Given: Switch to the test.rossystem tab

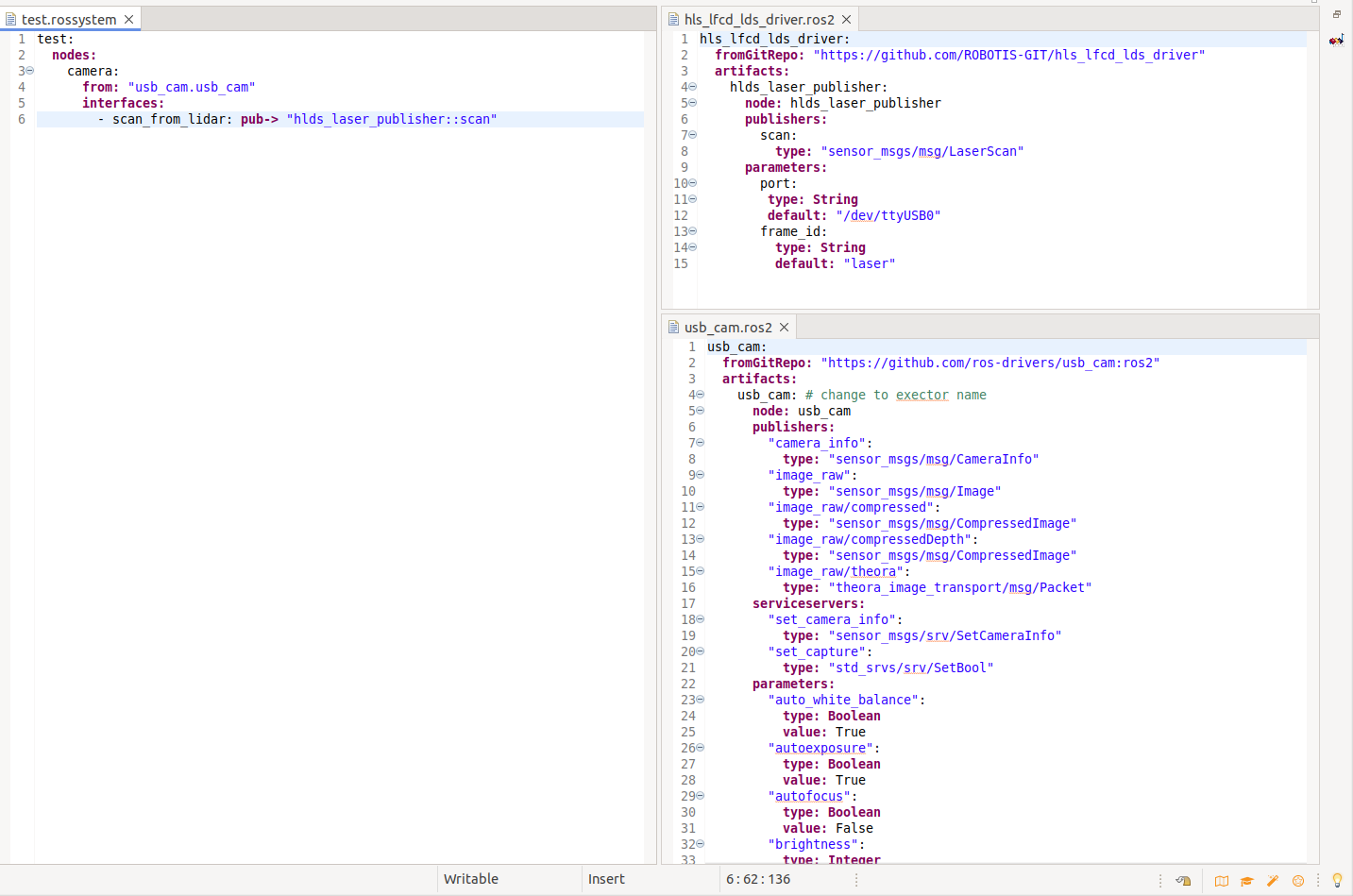Looking at the screenshot, I should click(x=69, y=19).
